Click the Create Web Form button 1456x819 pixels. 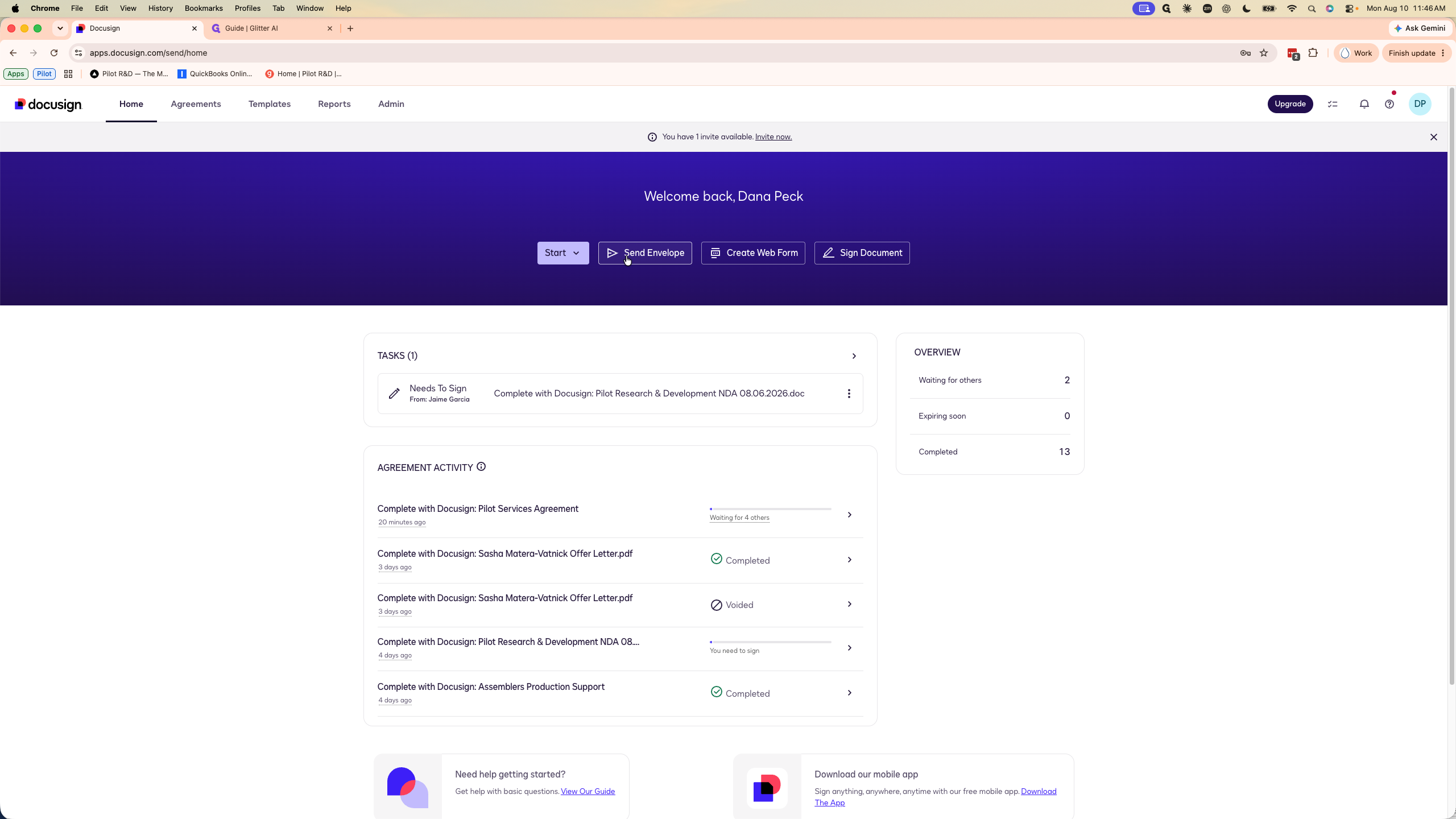pos(753,253)
